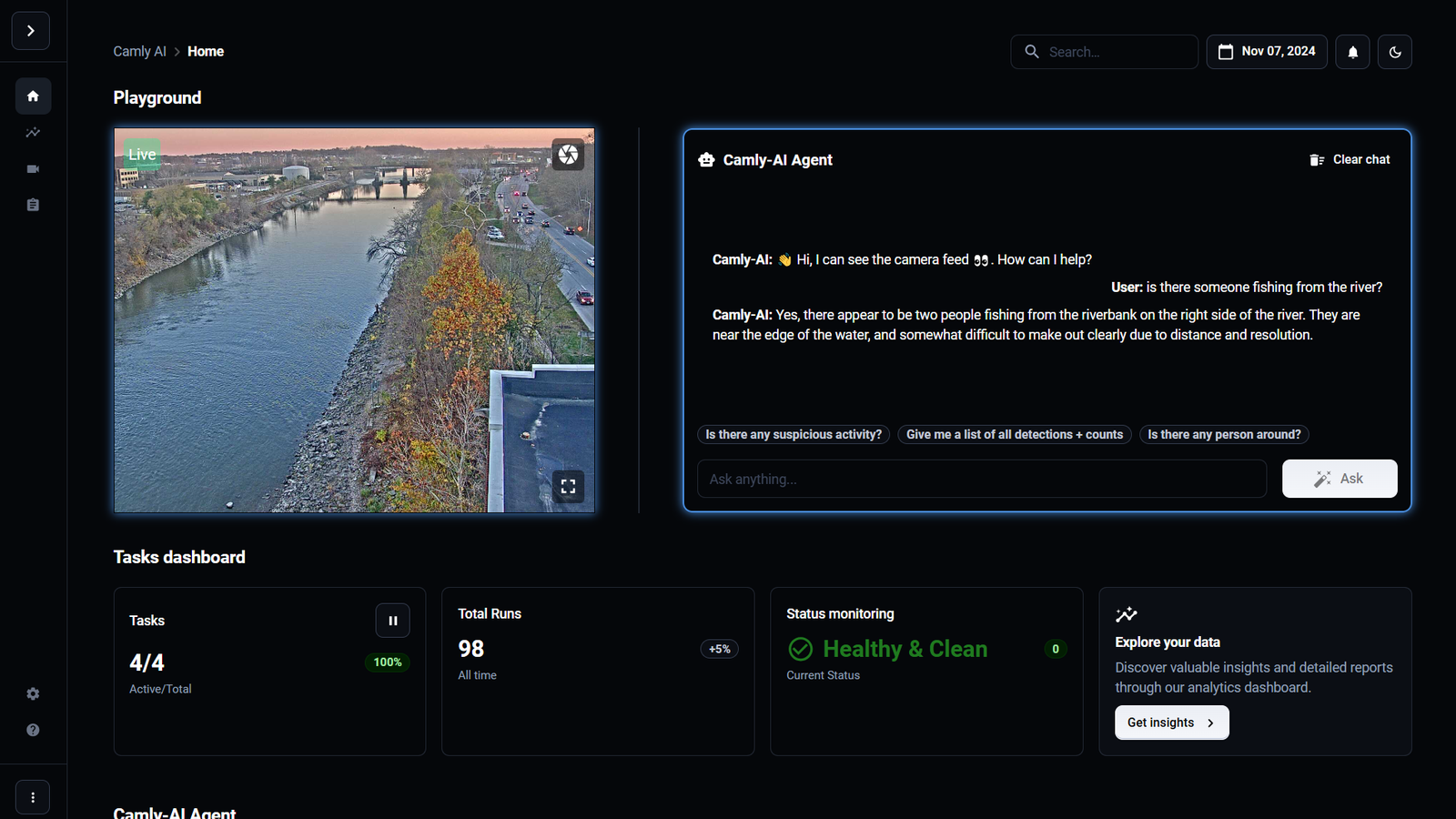Click the green status checkmark icon
Screen dimensions: 1456x819
point(800,649)
